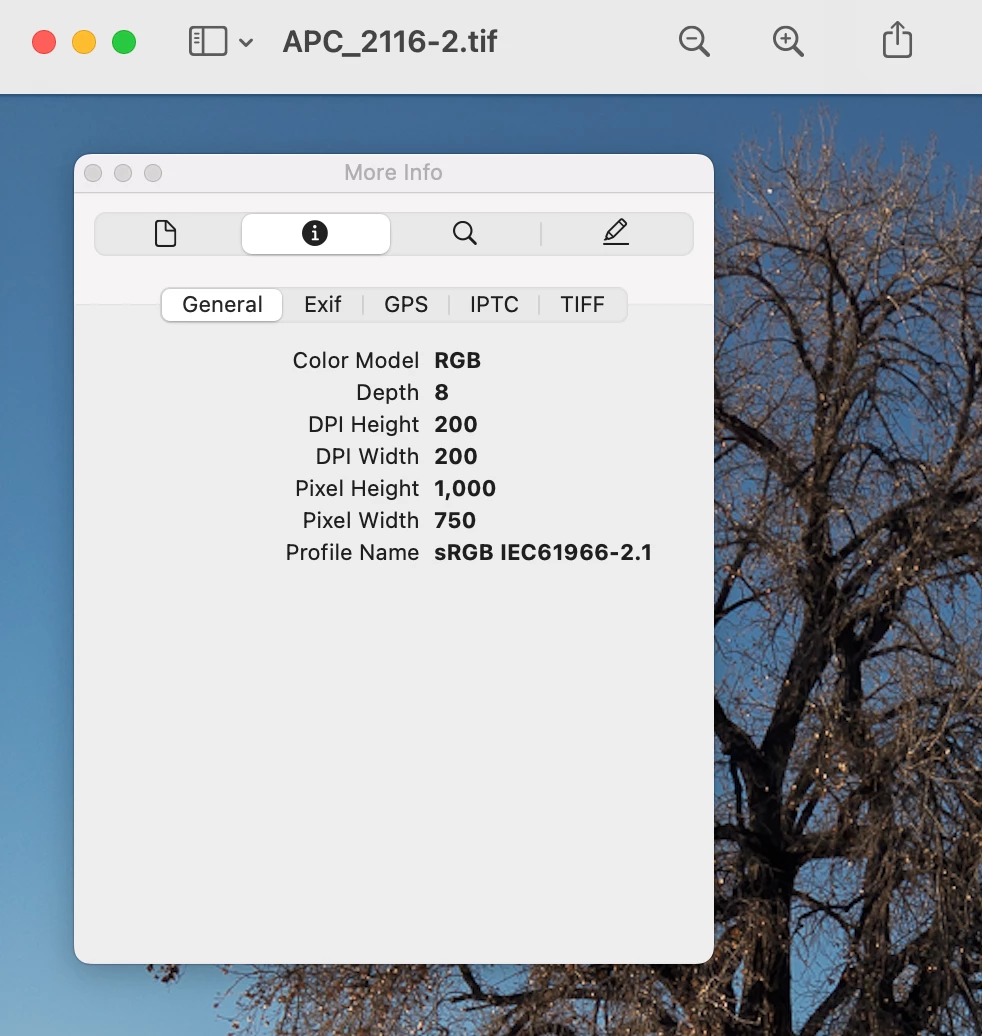
Task: Select the DPI Width value 200
Action: [x=455, y=457]
